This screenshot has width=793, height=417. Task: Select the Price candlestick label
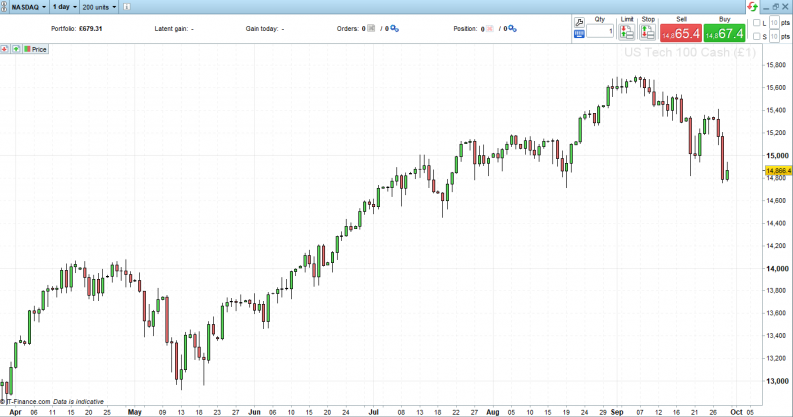(x=35, y=49)
